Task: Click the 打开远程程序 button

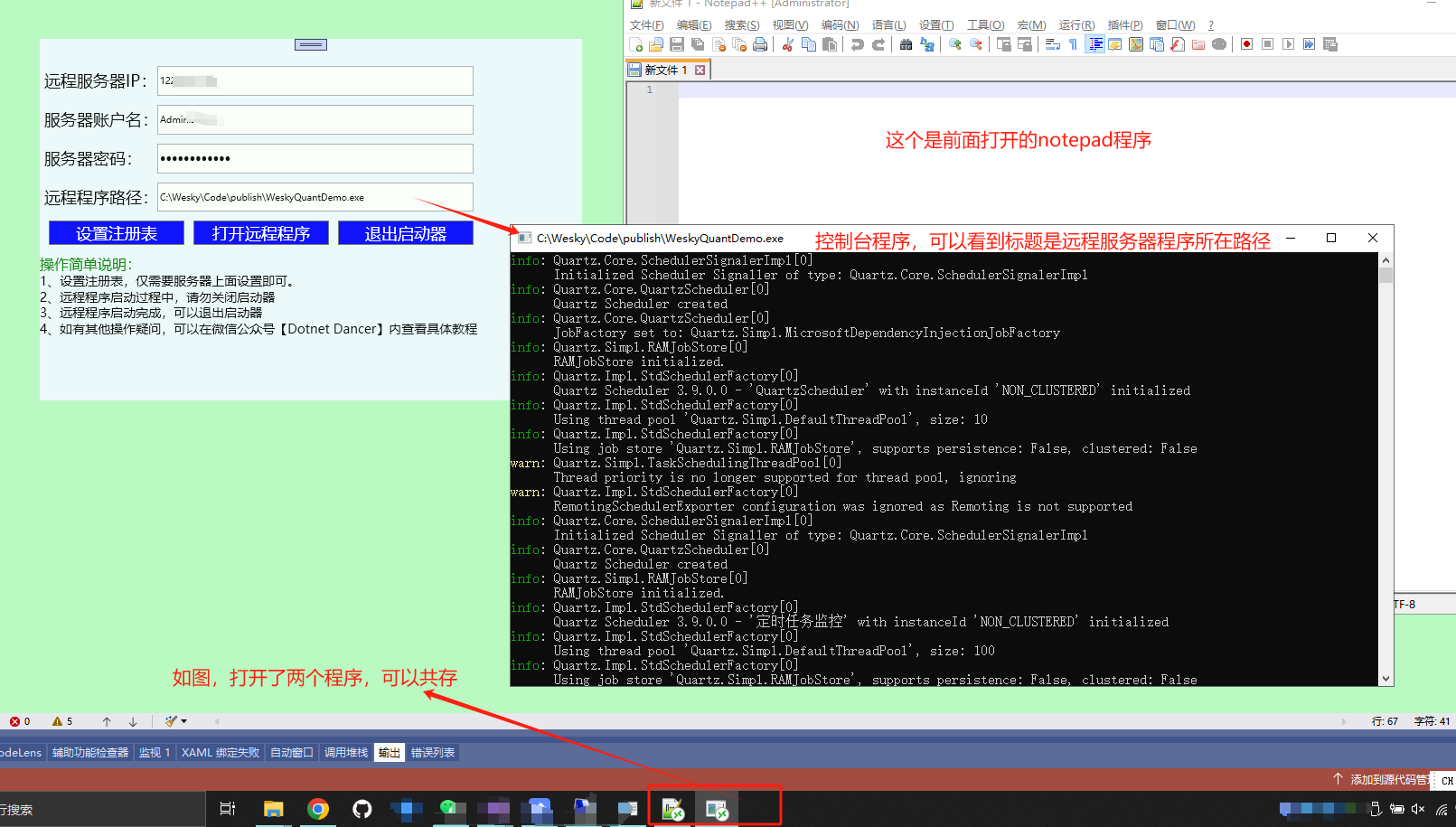Action: (261, 233)
